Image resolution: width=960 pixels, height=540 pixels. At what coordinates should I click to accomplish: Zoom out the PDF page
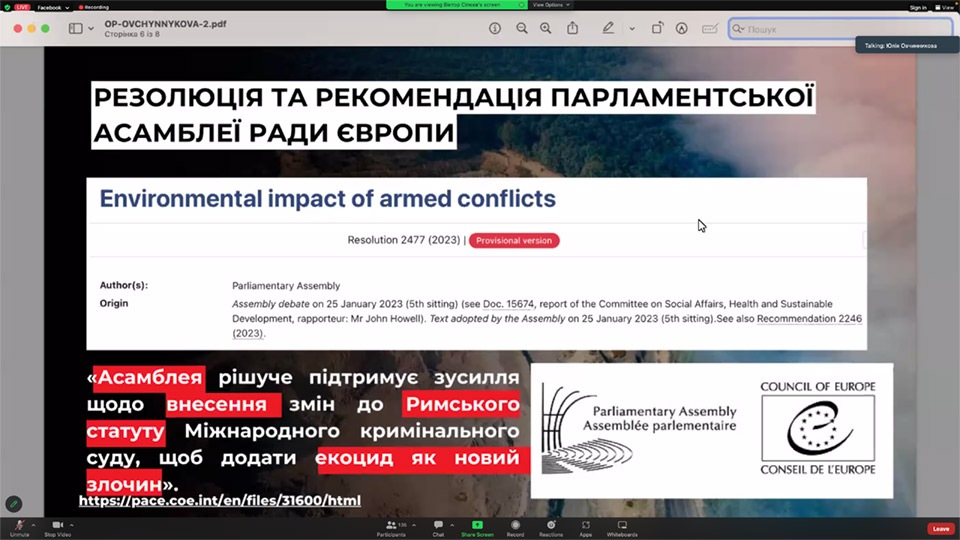[x=522, y=29]
